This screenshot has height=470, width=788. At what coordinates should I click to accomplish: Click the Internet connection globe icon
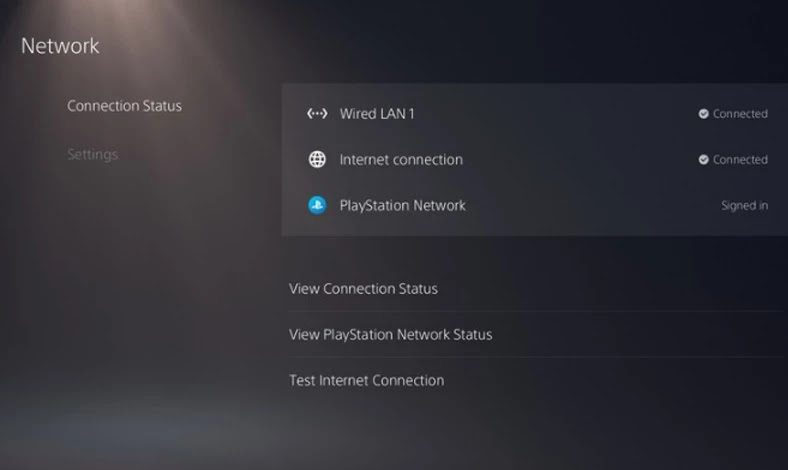317,159
